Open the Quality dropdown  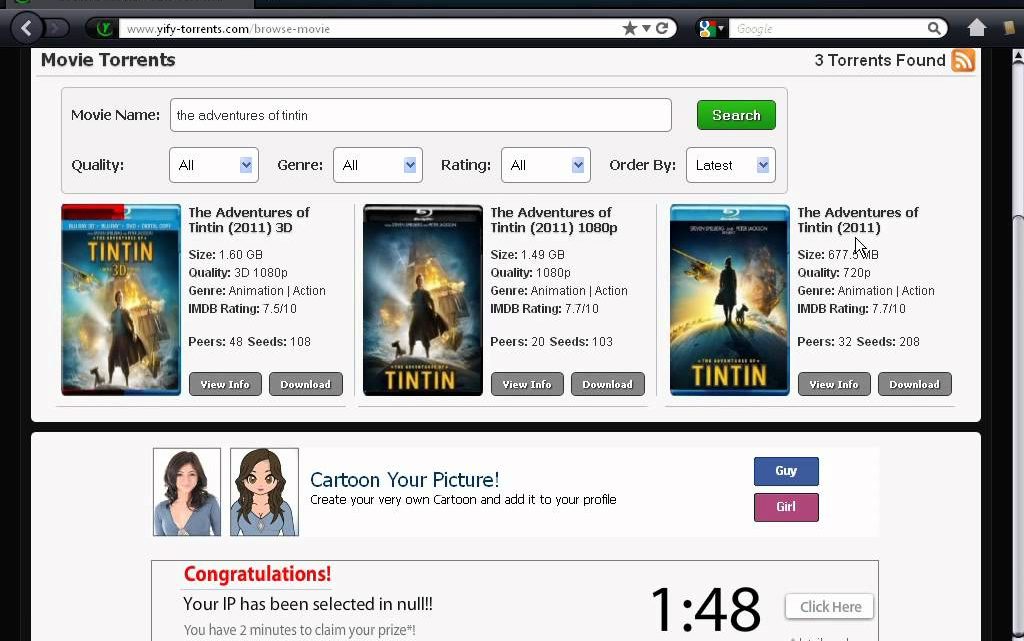[214, 165]
